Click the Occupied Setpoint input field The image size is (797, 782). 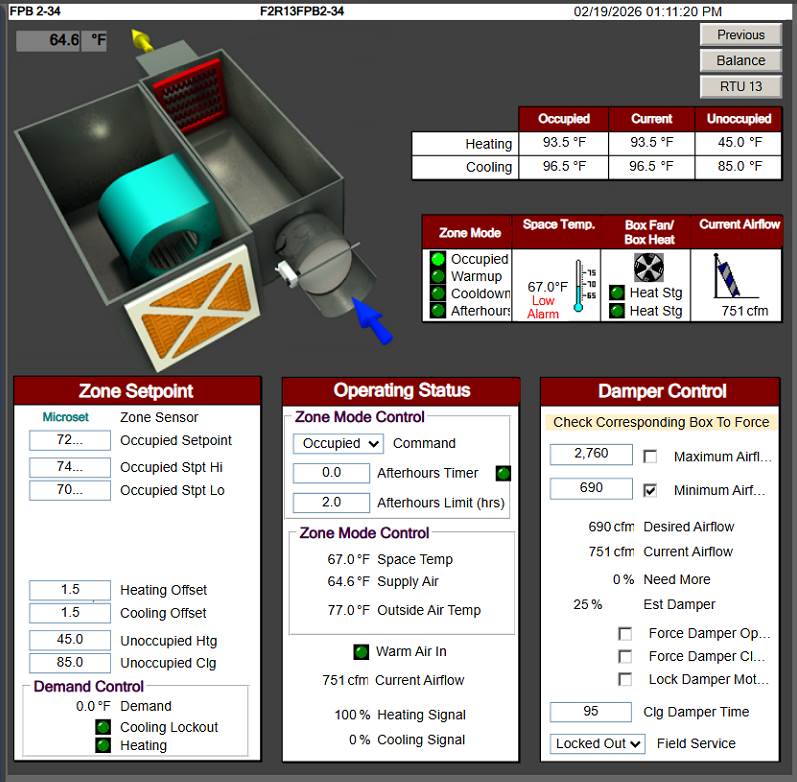tap(70, 440)
